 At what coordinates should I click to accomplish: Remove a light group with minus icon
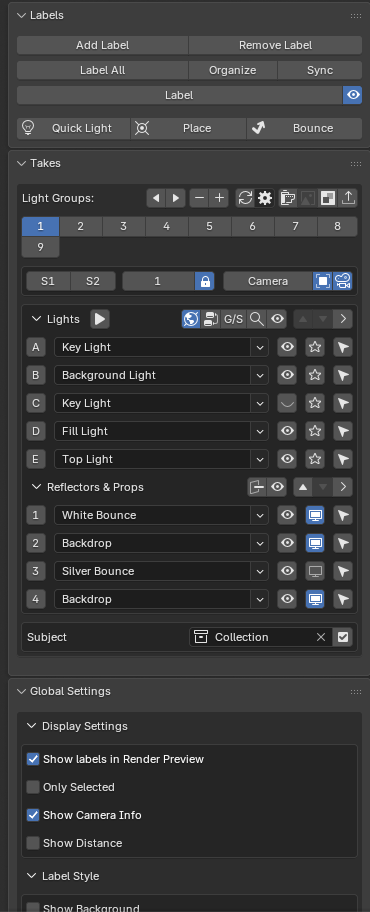click(x=200, y=198)
